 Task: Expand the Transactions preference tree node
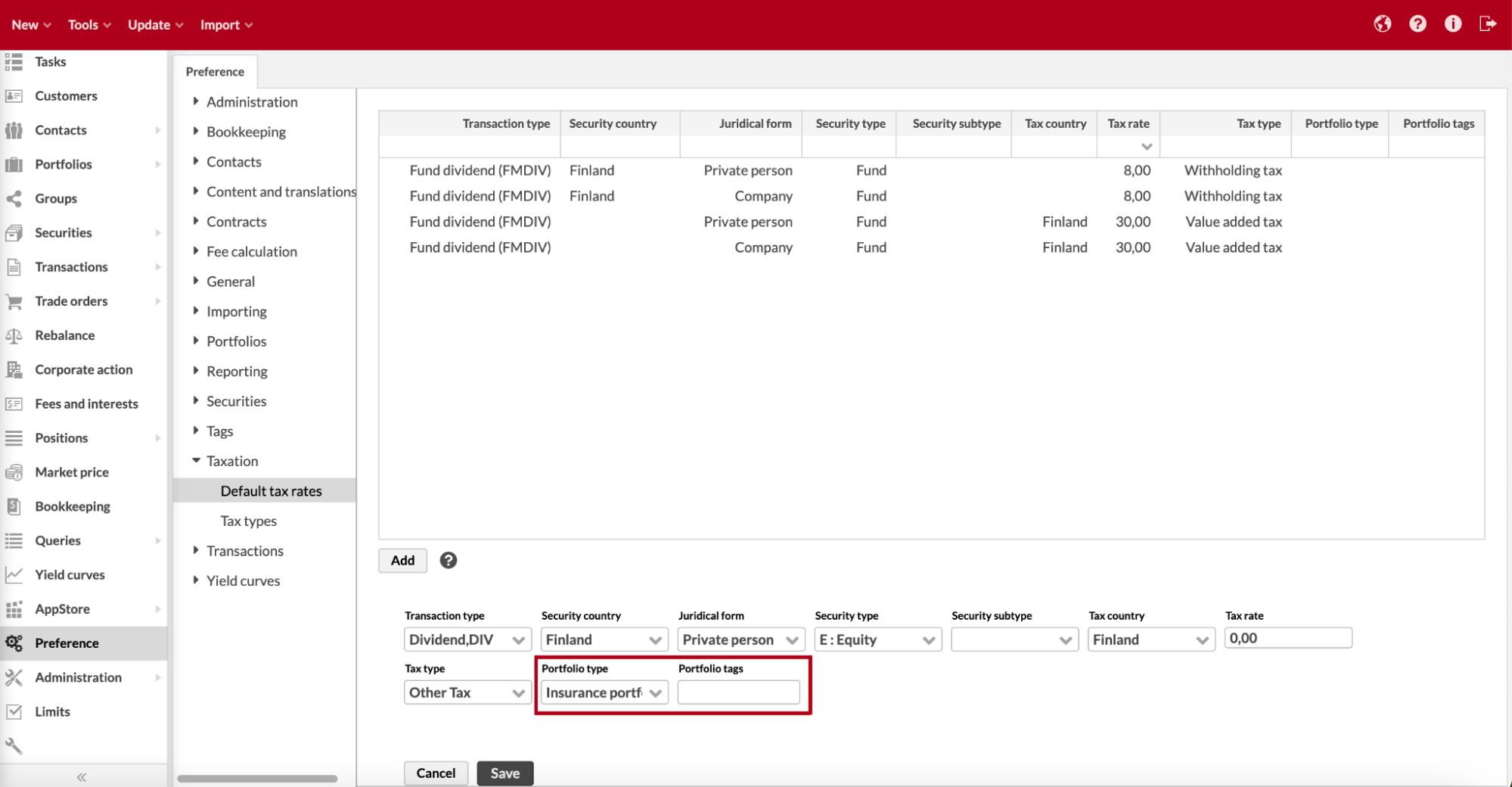[196, 550]
